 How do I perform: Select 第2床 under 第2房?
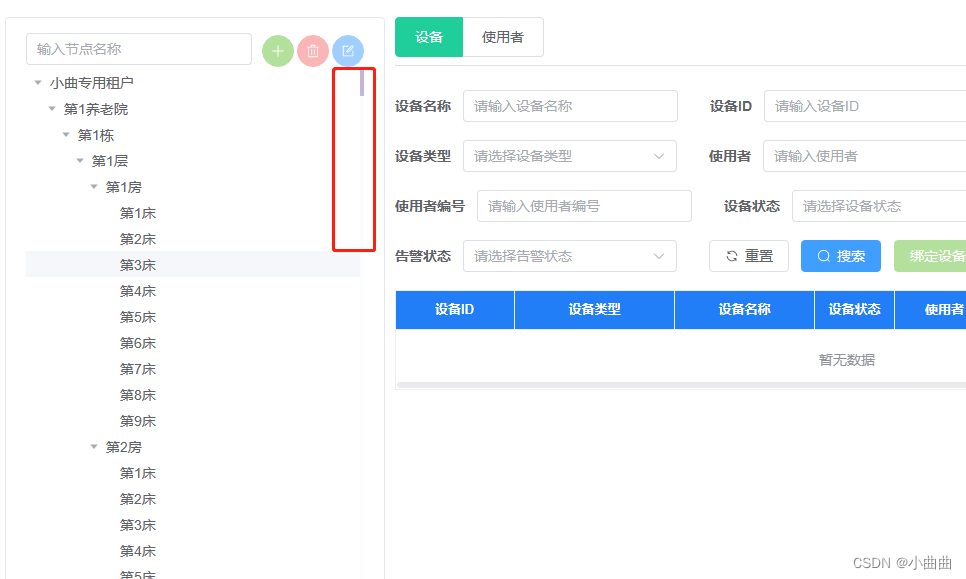coord(138,499)
